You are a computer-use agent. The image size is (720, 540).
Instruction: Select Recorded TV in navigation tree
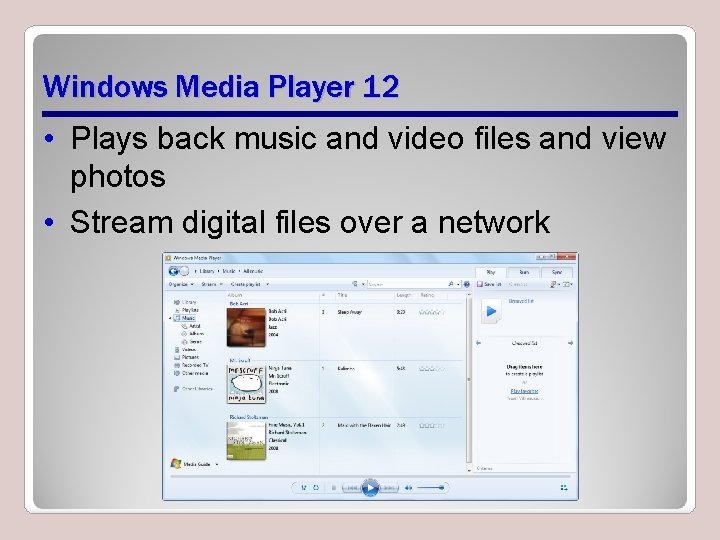point(191,365)
